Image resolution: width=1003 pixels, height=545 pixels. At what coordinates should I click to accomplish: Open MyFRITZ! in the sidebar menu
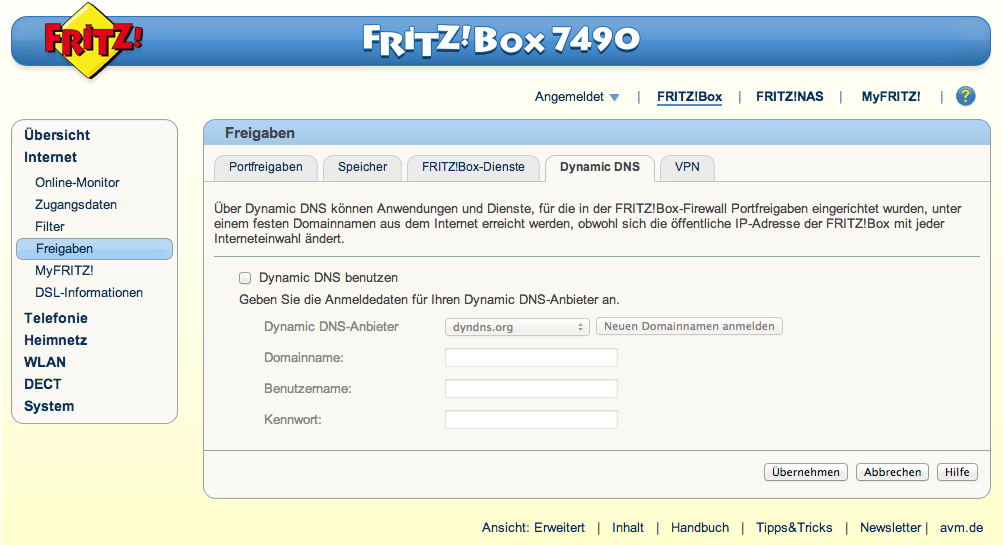click(64, 271)
